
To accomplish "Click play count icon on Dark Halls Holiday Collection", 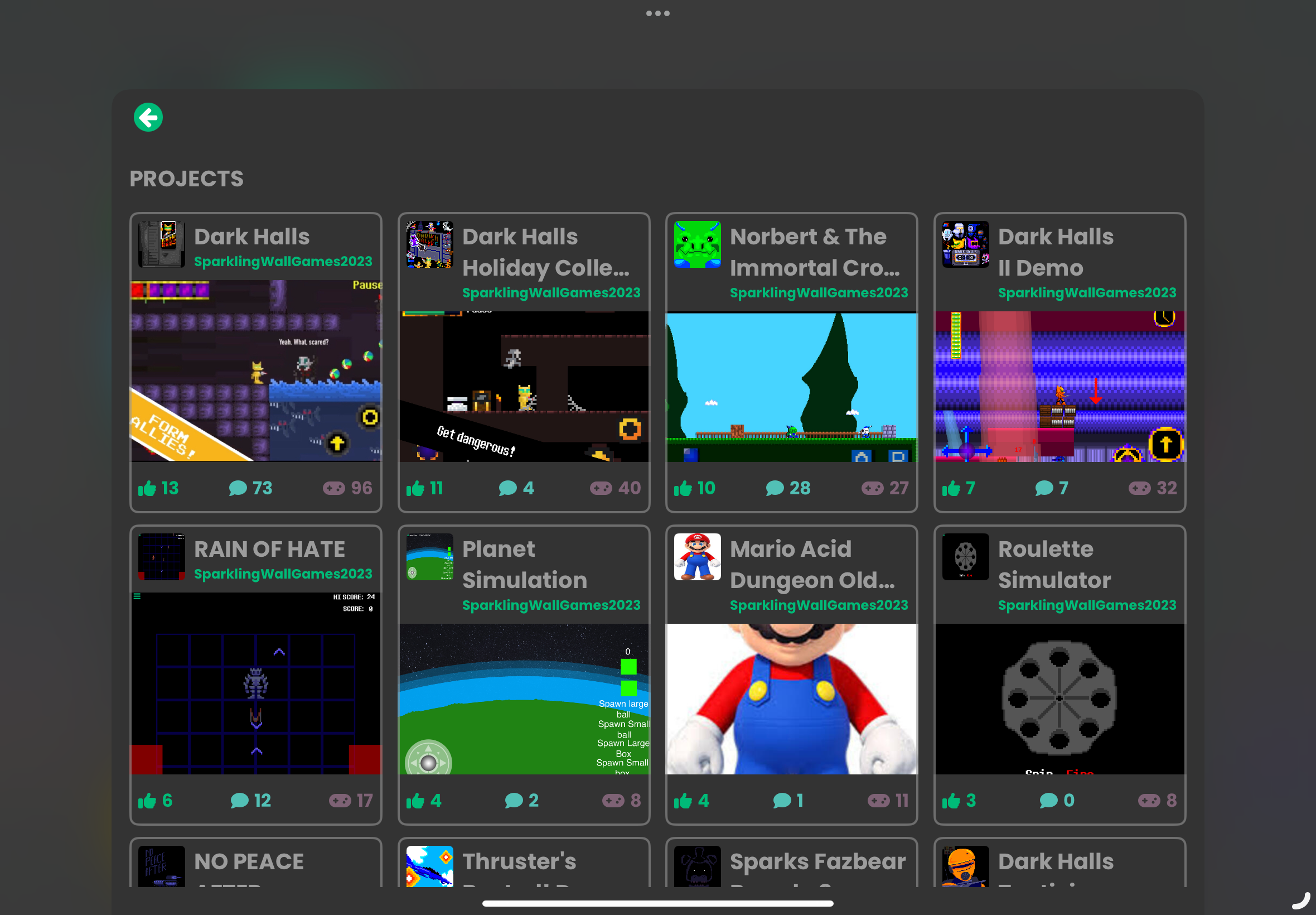I will coord(601,488).
